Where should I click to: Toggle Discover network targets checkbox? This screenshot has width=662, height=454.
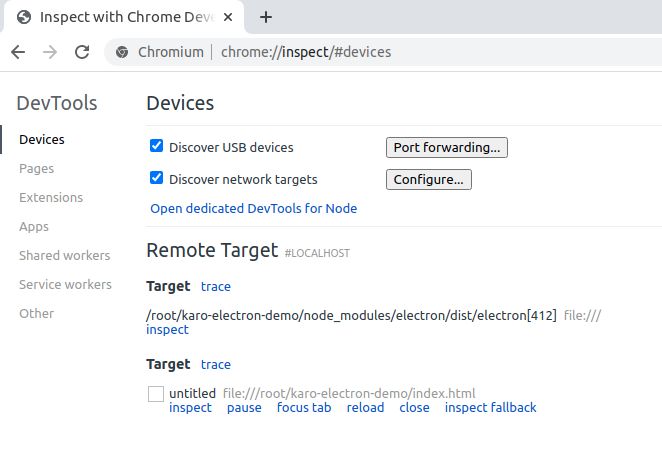(x=156, y=178)
